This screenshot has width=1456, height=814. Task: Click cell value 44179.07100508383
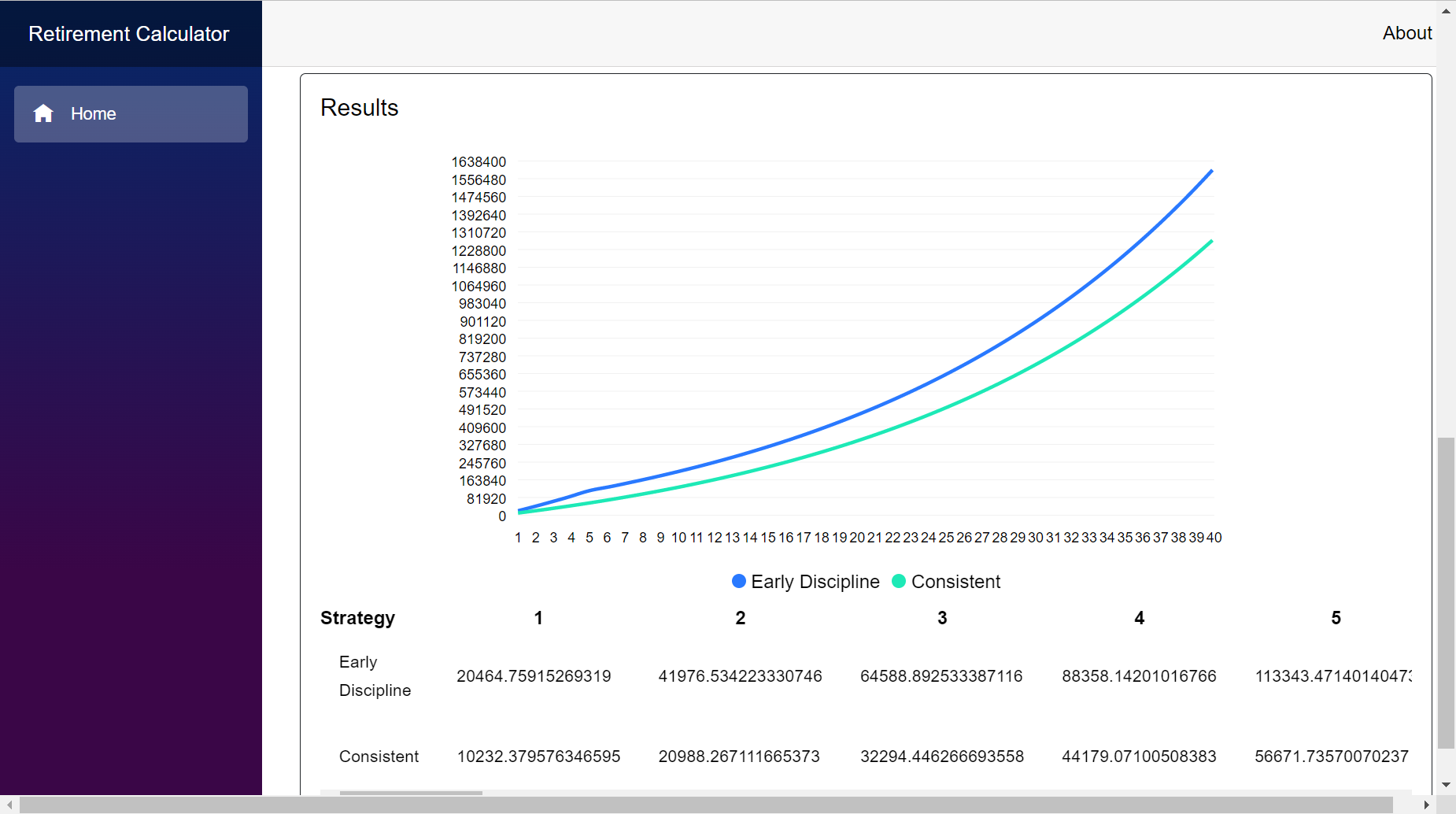click(1139, 757)
